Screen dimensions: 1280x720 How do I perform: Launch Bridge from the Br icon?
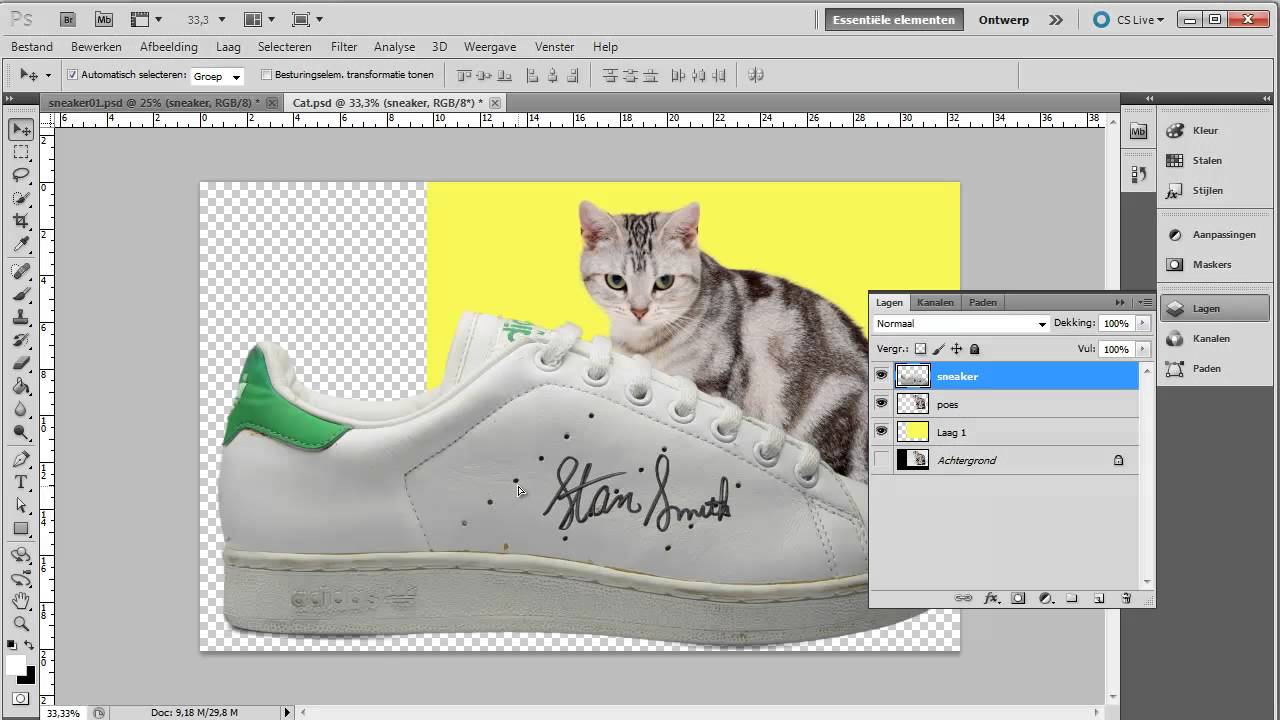(x=68, y=19)
